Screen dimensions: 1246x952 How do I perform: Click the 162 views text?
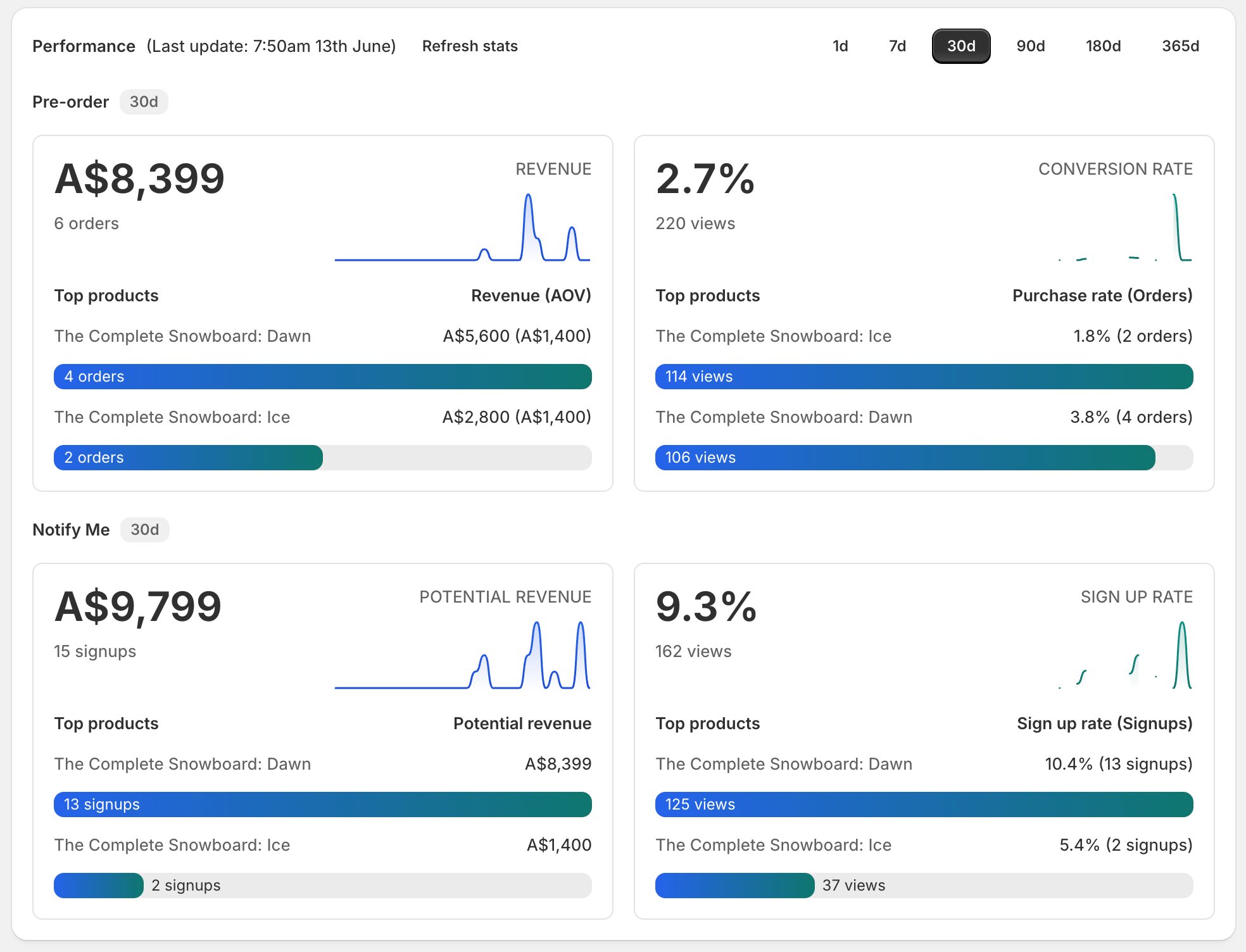[693, 651]
